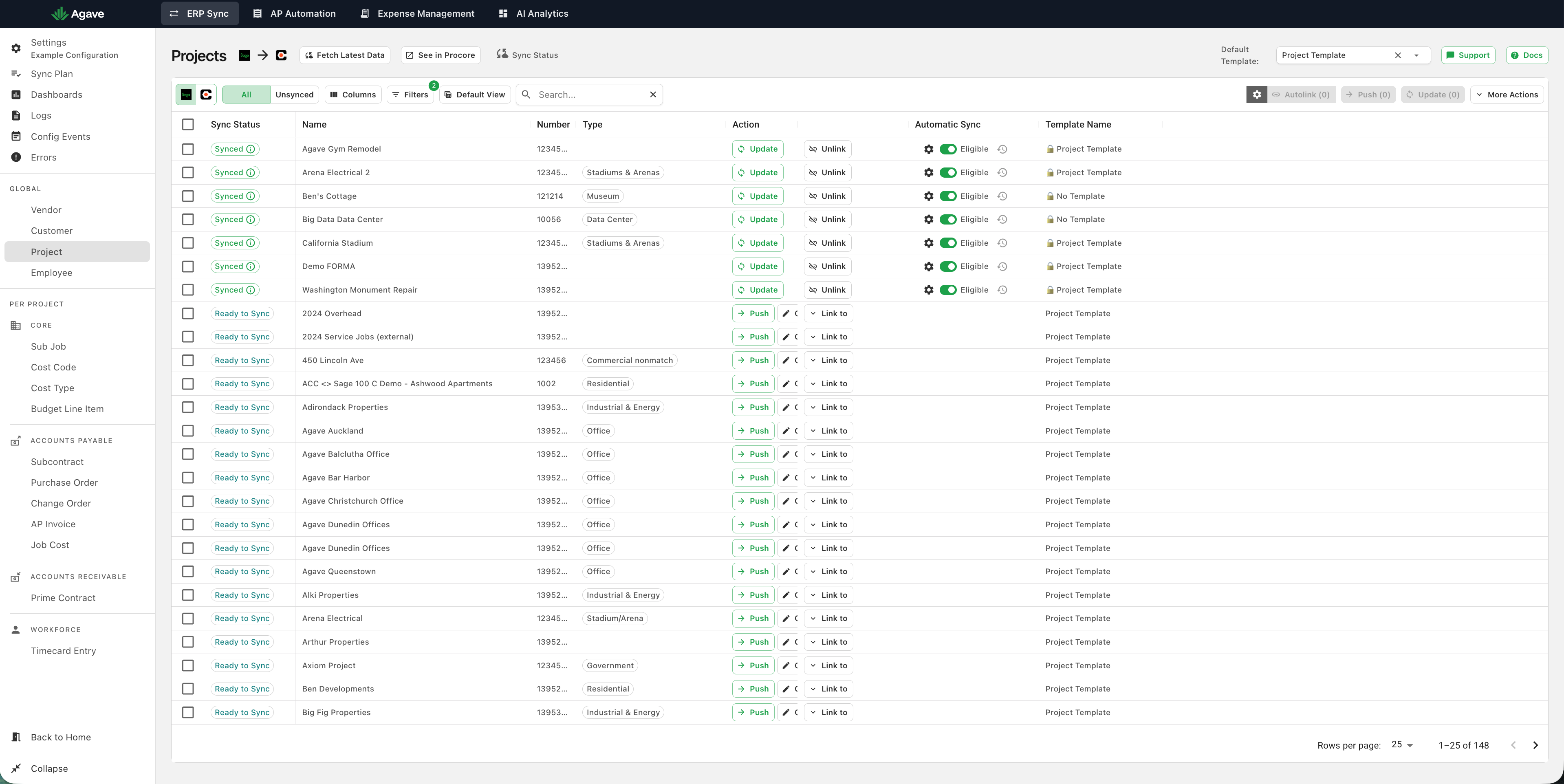Switch to Expense Management tab

[x=418, y=13]
